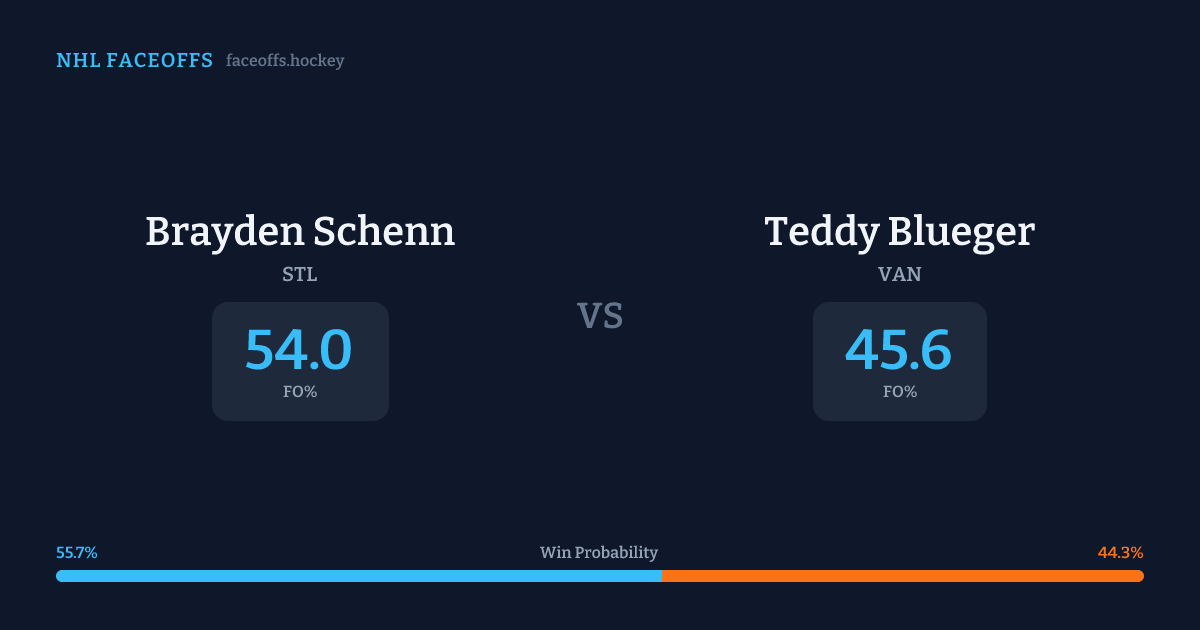This screenshot has width=1200, height=630.
Task: Click the first name Teddy
Action: (x=820, y=232)
